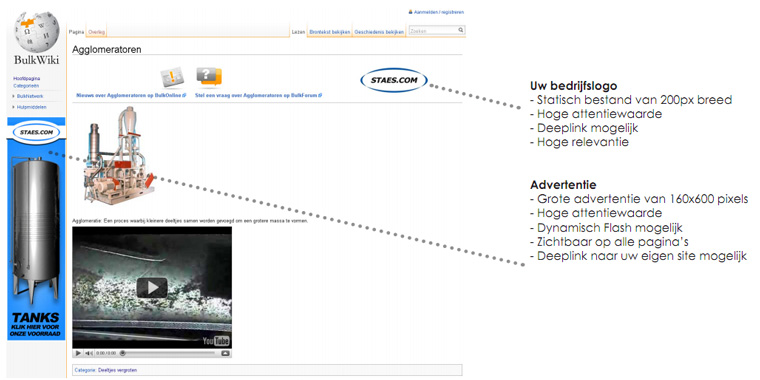Click the Categorie link in the footer box

84,370
